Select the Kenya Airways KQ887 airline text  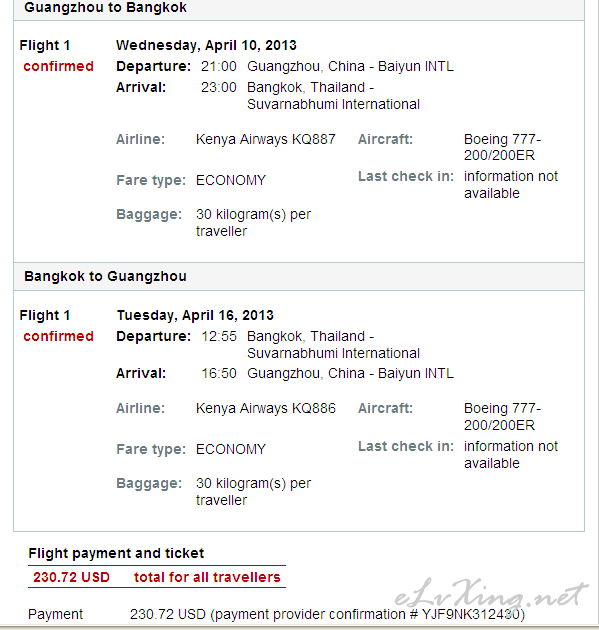pos(266,139)
